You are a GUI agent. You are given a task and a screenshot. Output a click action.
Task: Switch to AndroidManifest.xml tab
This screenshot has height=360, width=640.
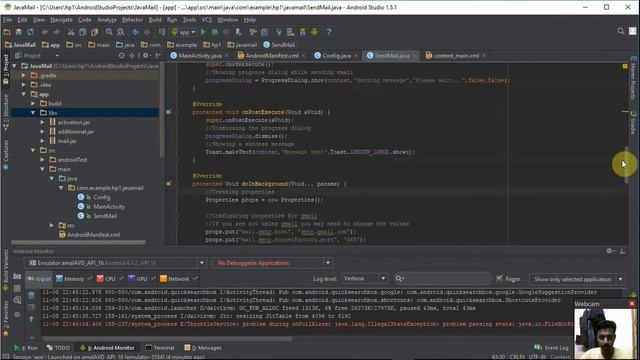pyautogui.click(x=272, y=56)
